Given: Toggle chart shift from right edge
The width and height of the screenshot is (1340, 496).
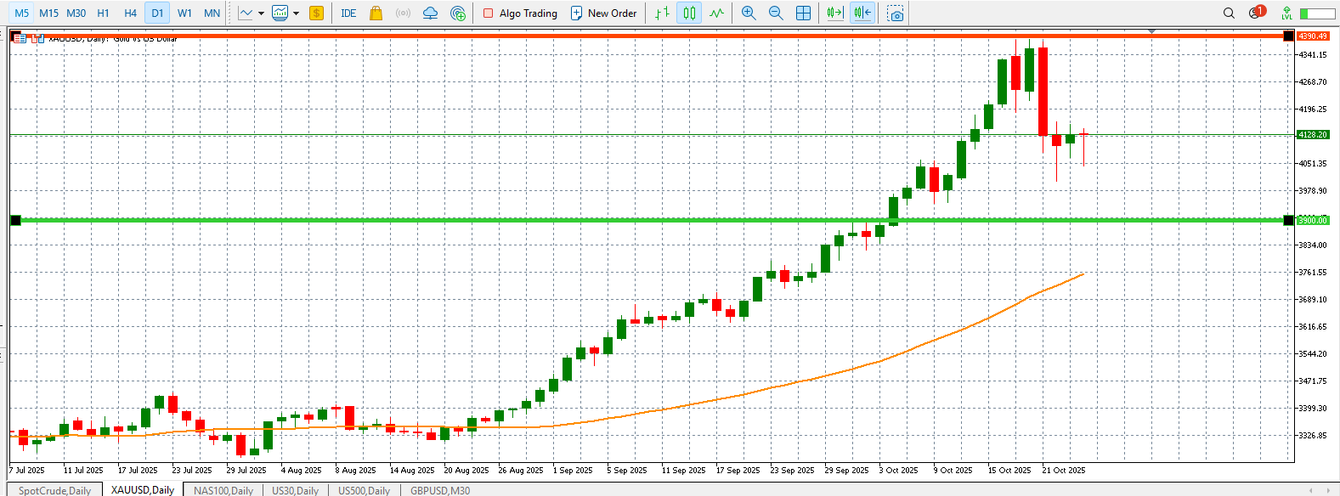Looking at the screenshot, I should 863,13.
